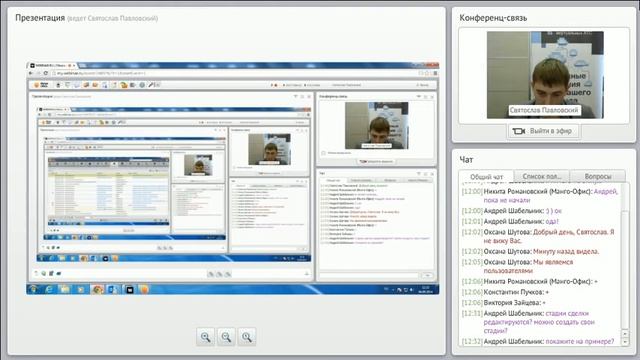The image size is (640, 360).
Task: Click the Святослав Павловский name label on video
Action: tap(544, 110)
